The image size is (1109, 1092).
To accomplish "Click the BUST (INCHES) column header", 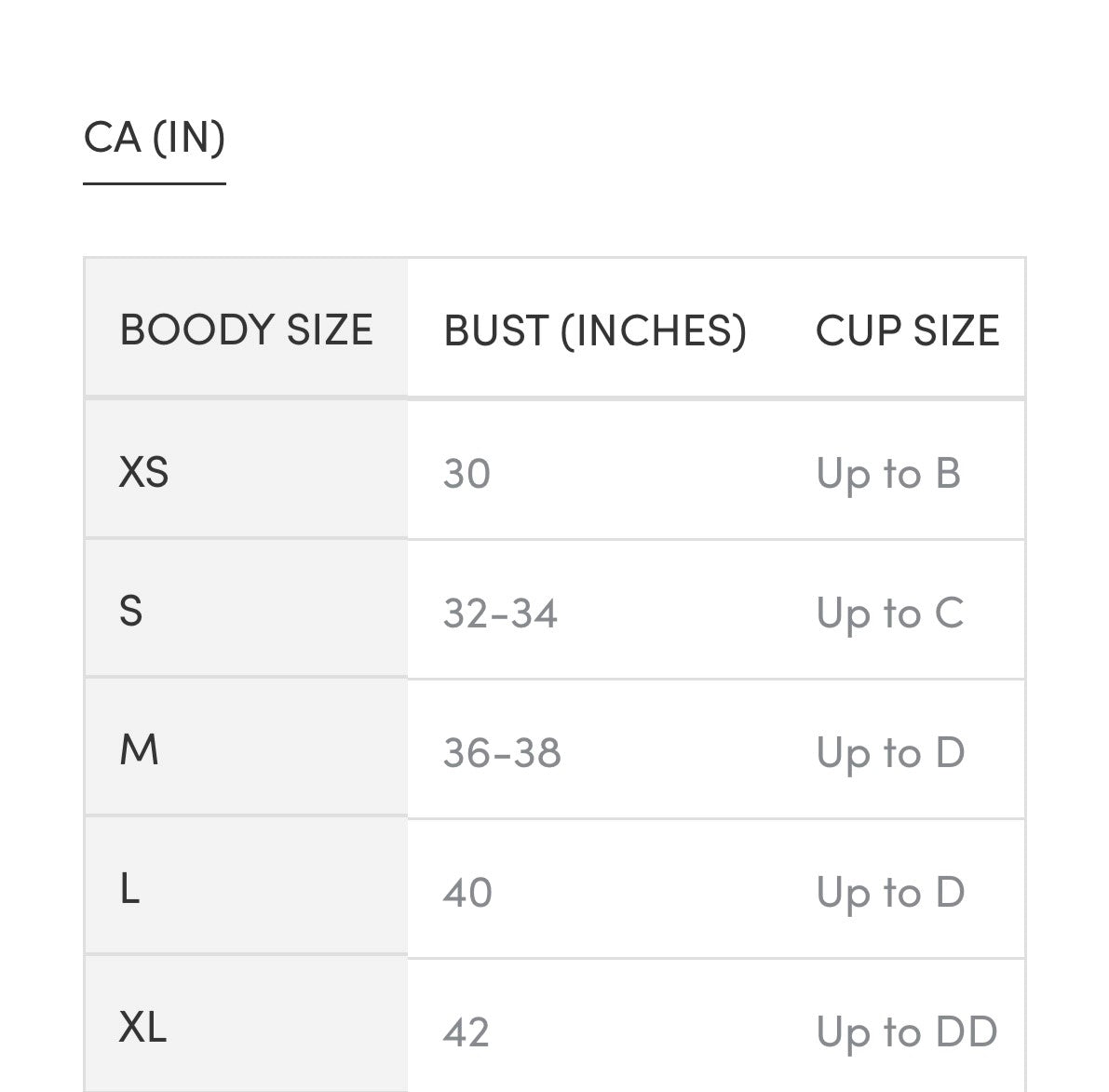I will pyautogui.click(x=594, y=330).
